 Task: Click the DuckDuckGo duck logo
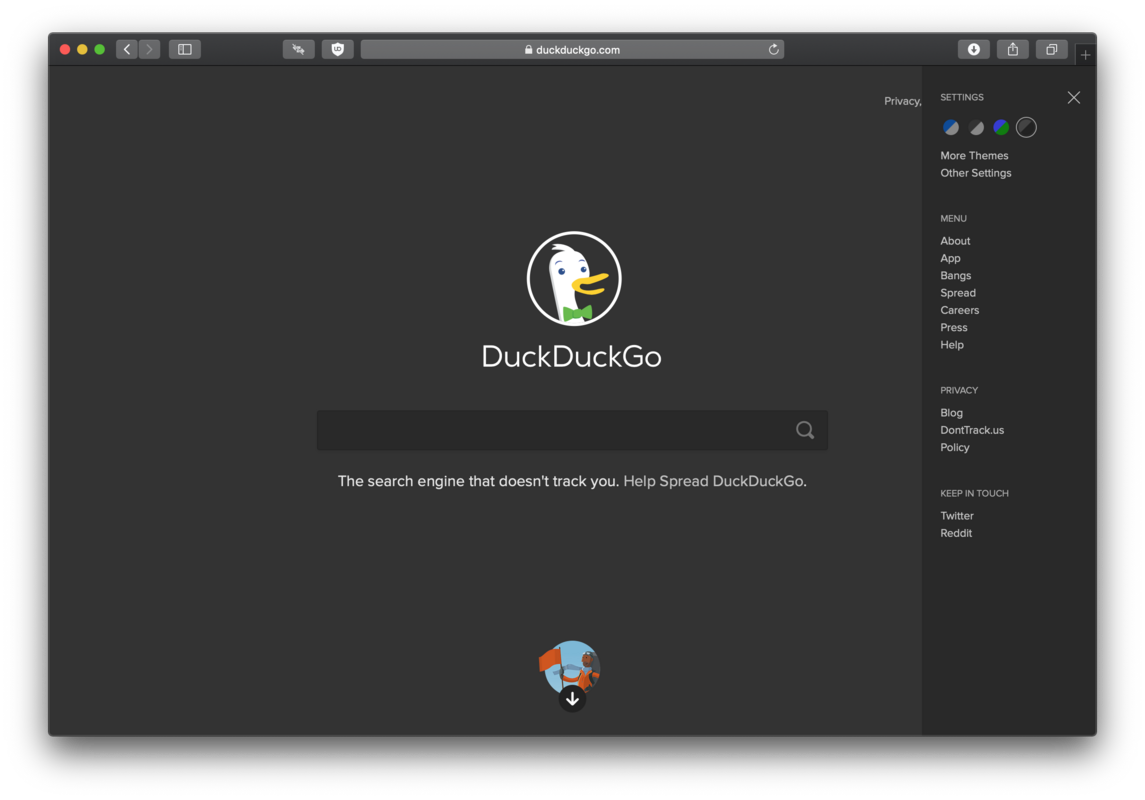(x=574, y=279)
